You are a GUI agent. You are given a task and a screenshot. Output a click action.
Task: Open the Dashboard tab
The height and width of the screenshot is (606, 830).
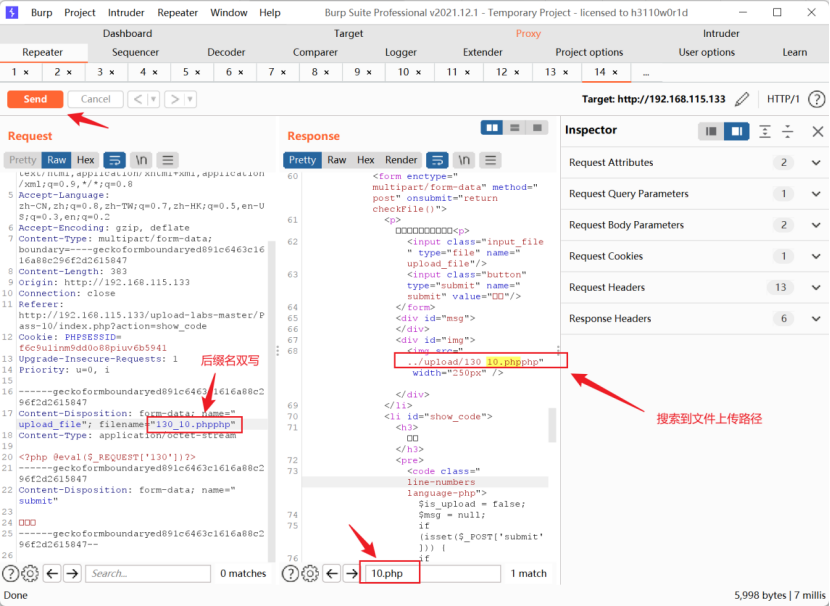[x=127, y=33]
